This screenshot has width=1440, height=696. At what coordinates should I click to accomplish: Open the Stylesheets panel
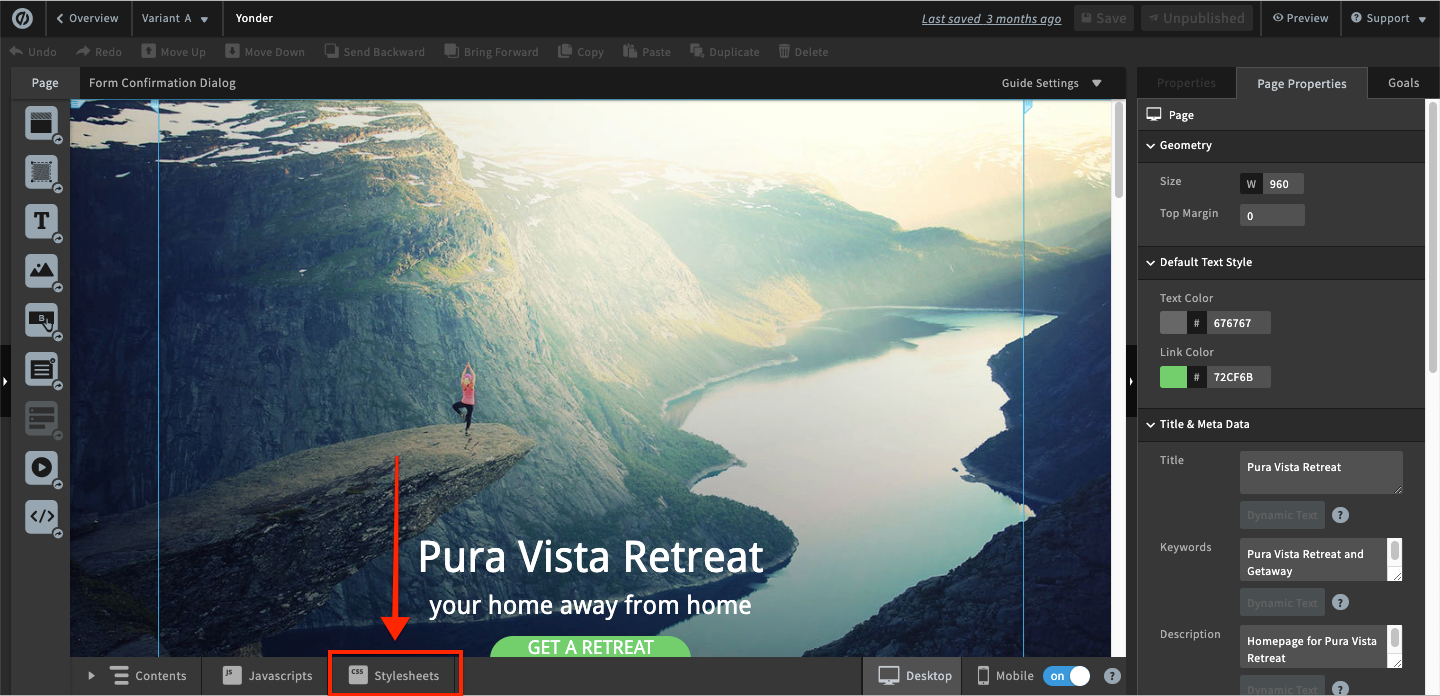pyautogui.click(x=395, y=676)
